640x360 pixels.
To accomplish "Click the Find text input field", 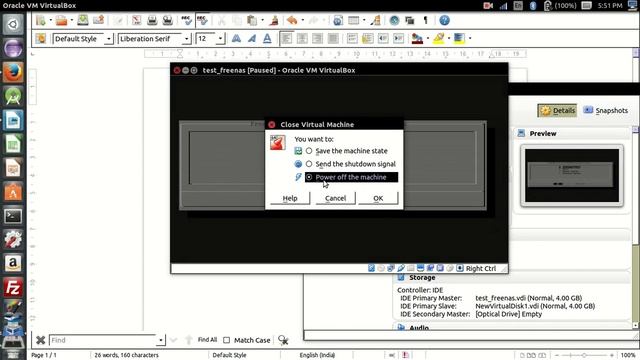I will pos(102,340).
